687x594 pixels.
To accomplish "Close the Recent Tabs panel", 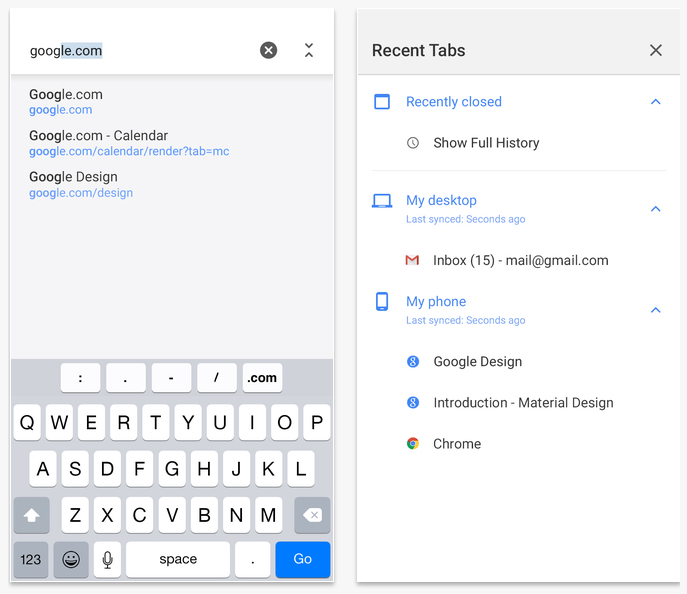I will point(655,50).
